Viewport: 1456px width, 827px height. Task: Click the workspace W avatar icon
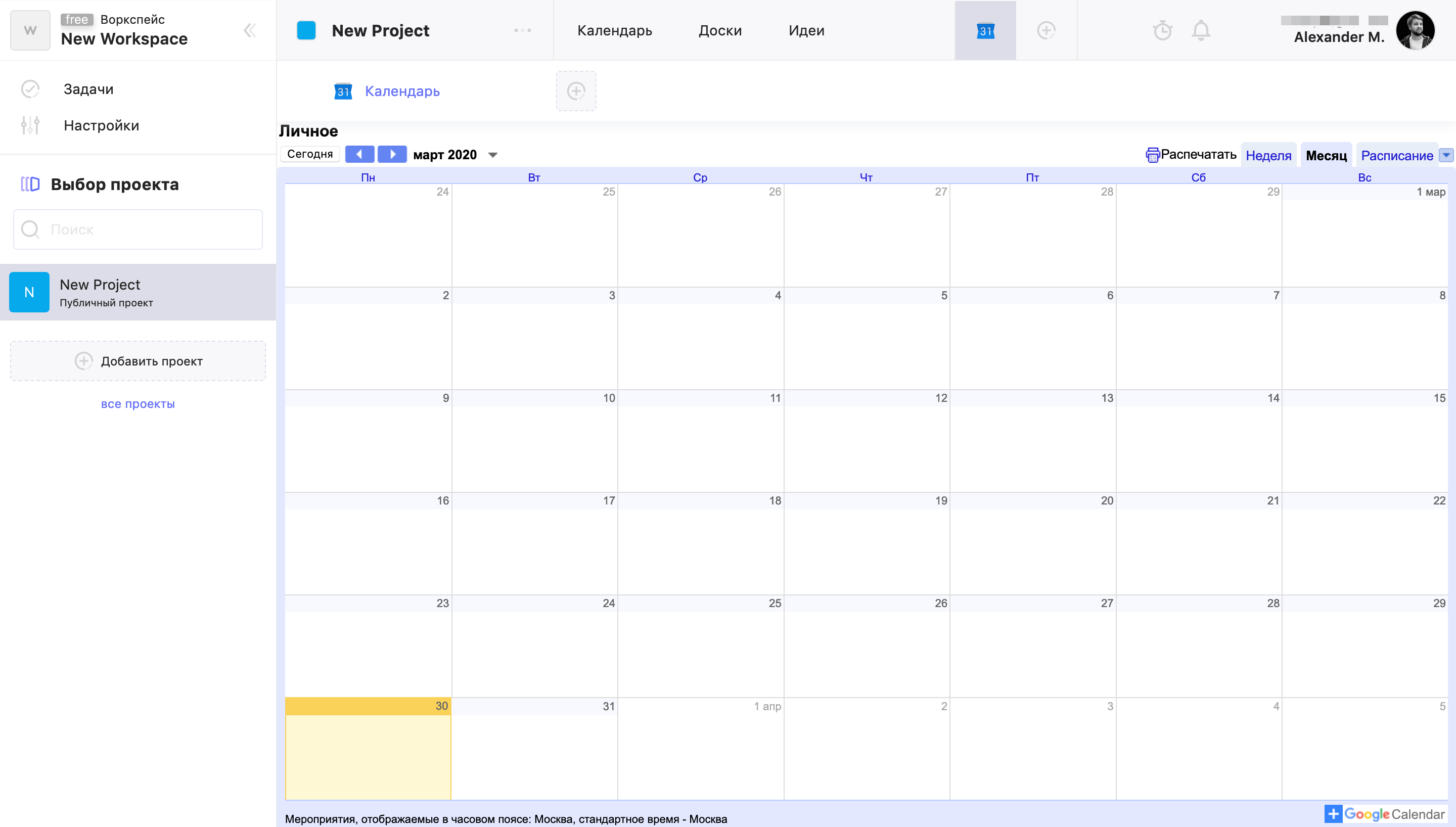[x=30, y=30]
